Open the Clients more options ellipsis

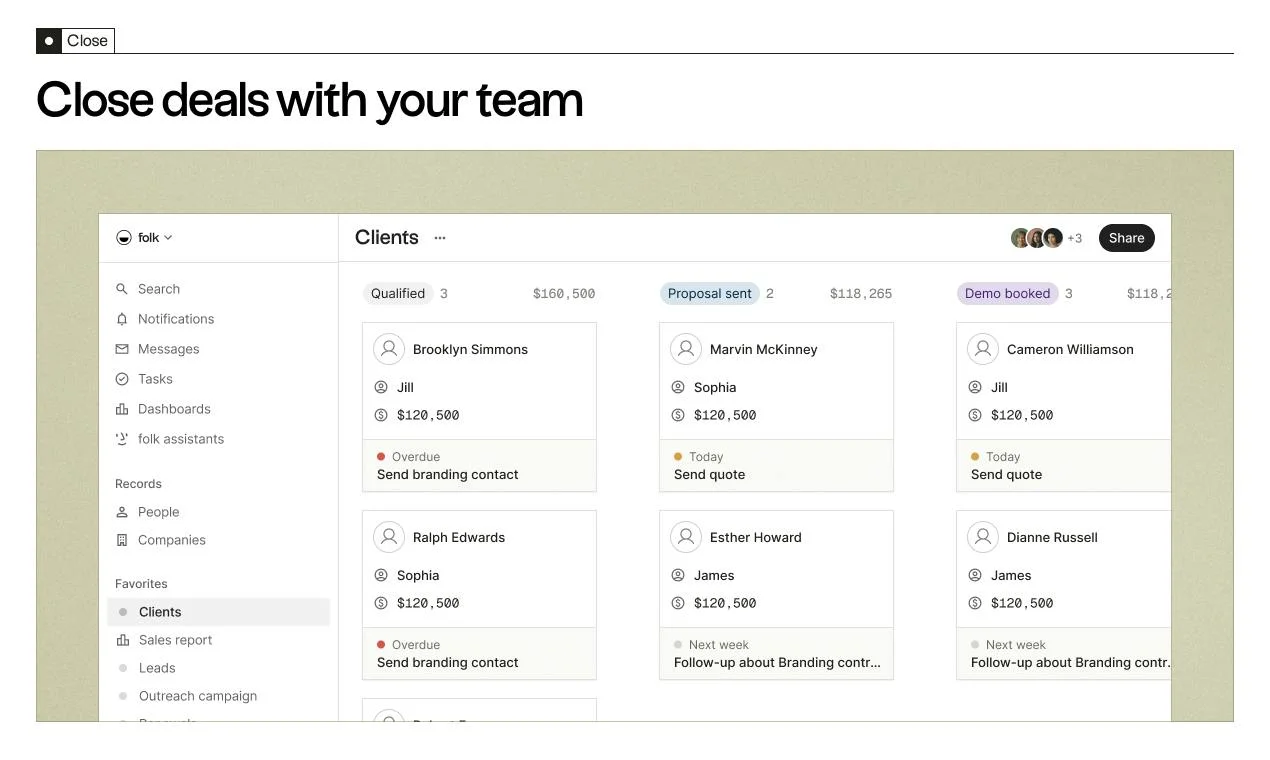tap(440, 238)
